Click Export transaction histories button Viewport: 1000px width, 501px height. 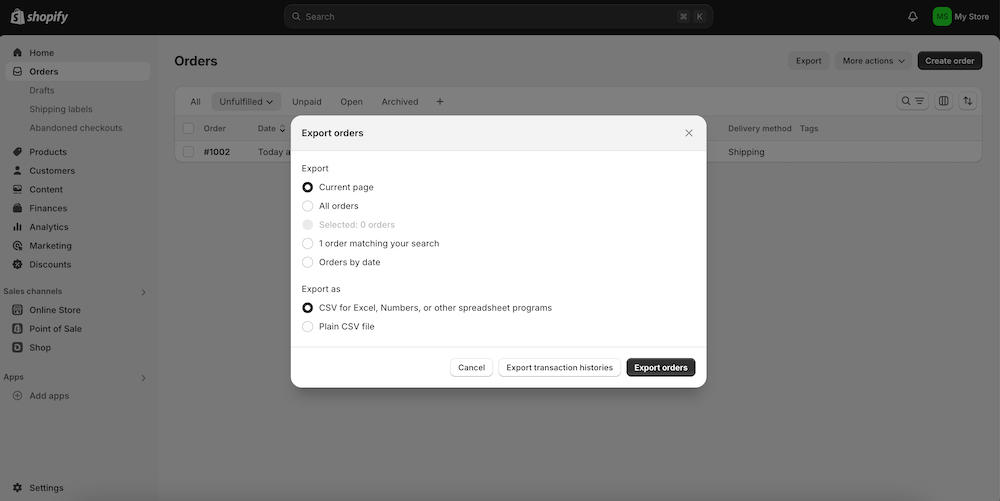point(559,367)
